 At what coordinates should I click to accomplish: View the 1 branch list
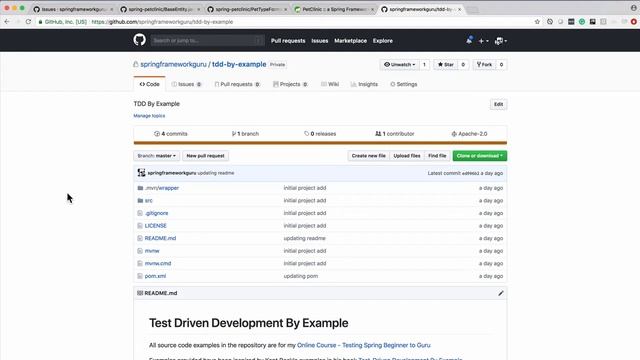click(x=245, y=134)
